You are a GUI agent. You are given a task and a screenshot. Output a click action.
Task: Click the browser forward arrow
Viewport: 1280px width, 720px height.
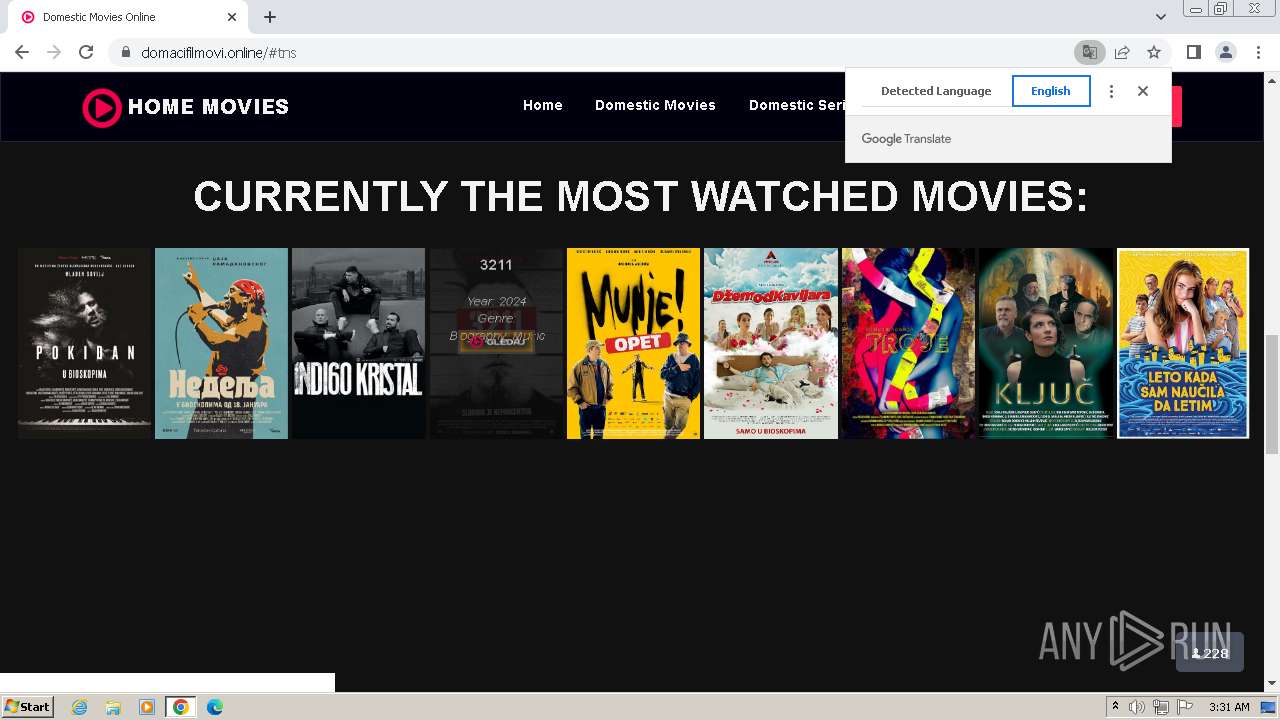pos(54,52)
